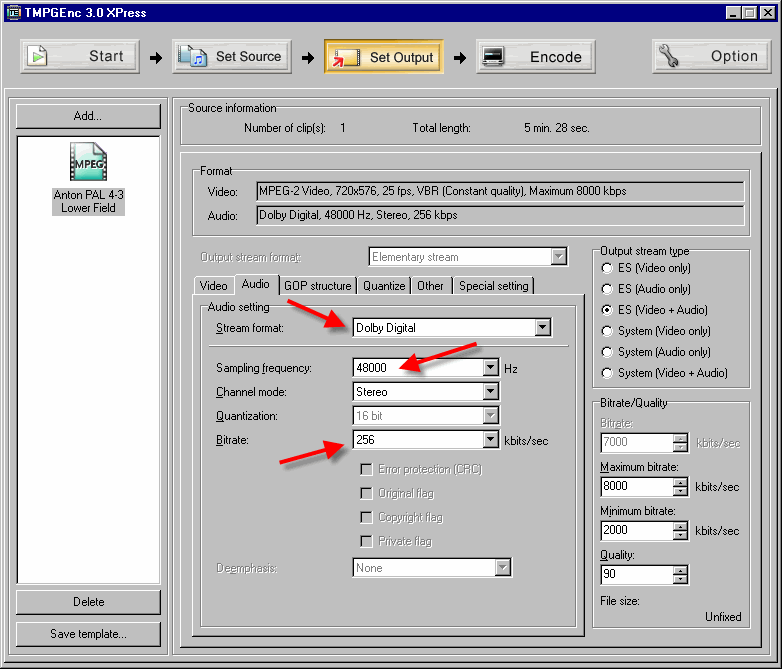Select the MPEG clip file icon
Viewport: 782px width, 669px height.
coord(88,161)
